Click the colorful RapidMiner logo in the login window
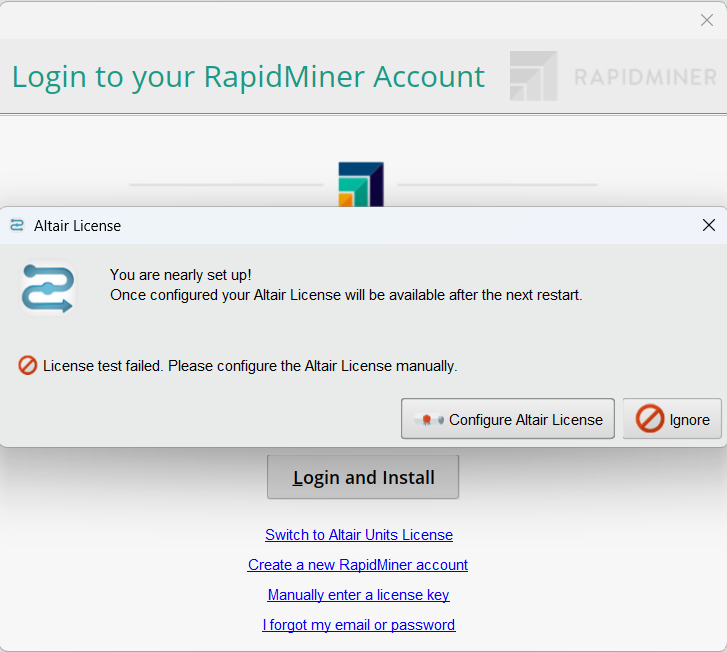This screenshot has width=727, height=652. (x=361, y=184)
